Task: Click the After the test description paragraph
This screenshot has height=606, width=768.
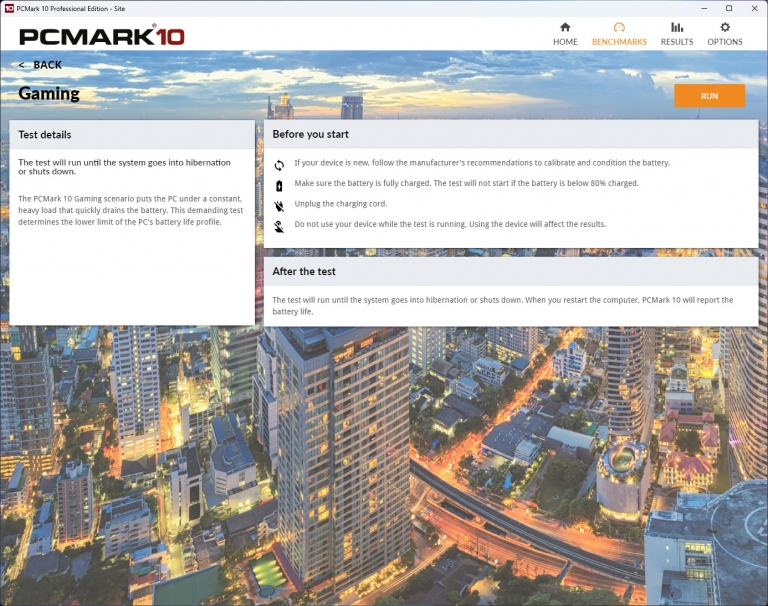Action: click(503, 306)
